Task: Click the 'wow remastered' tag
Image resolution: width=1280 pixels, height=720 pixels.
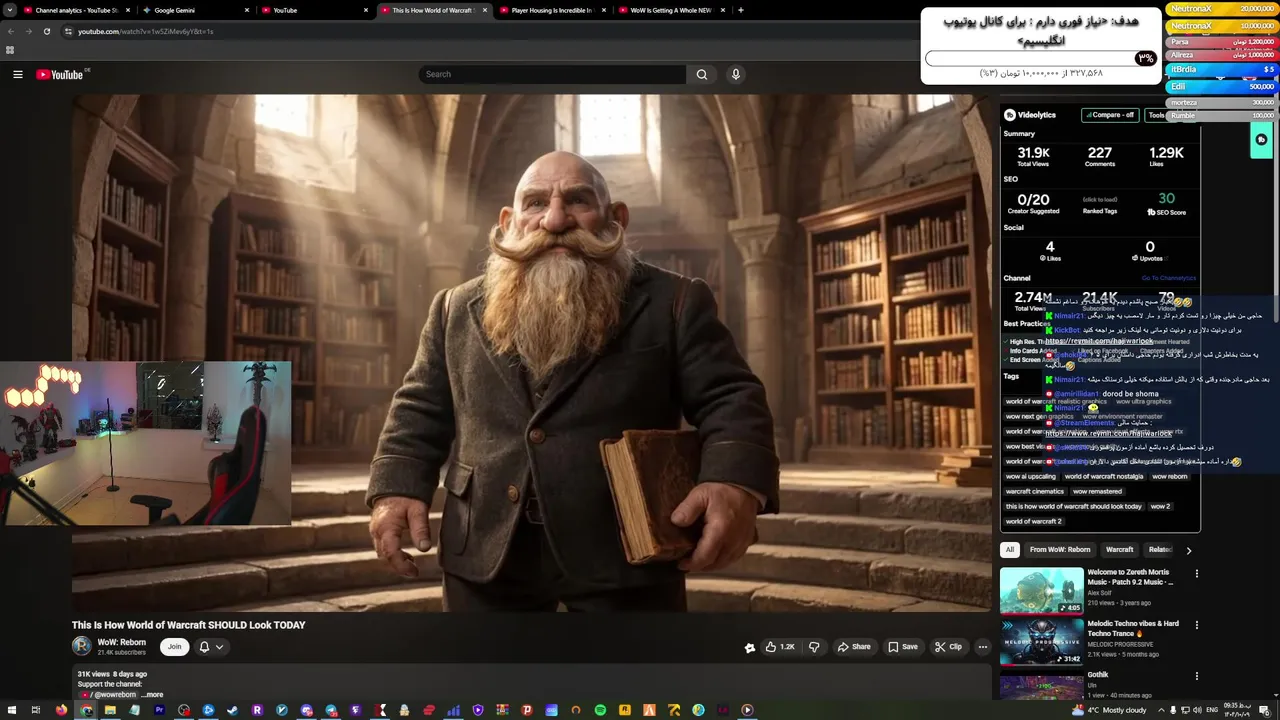Action: click(x=1097, y=491)
